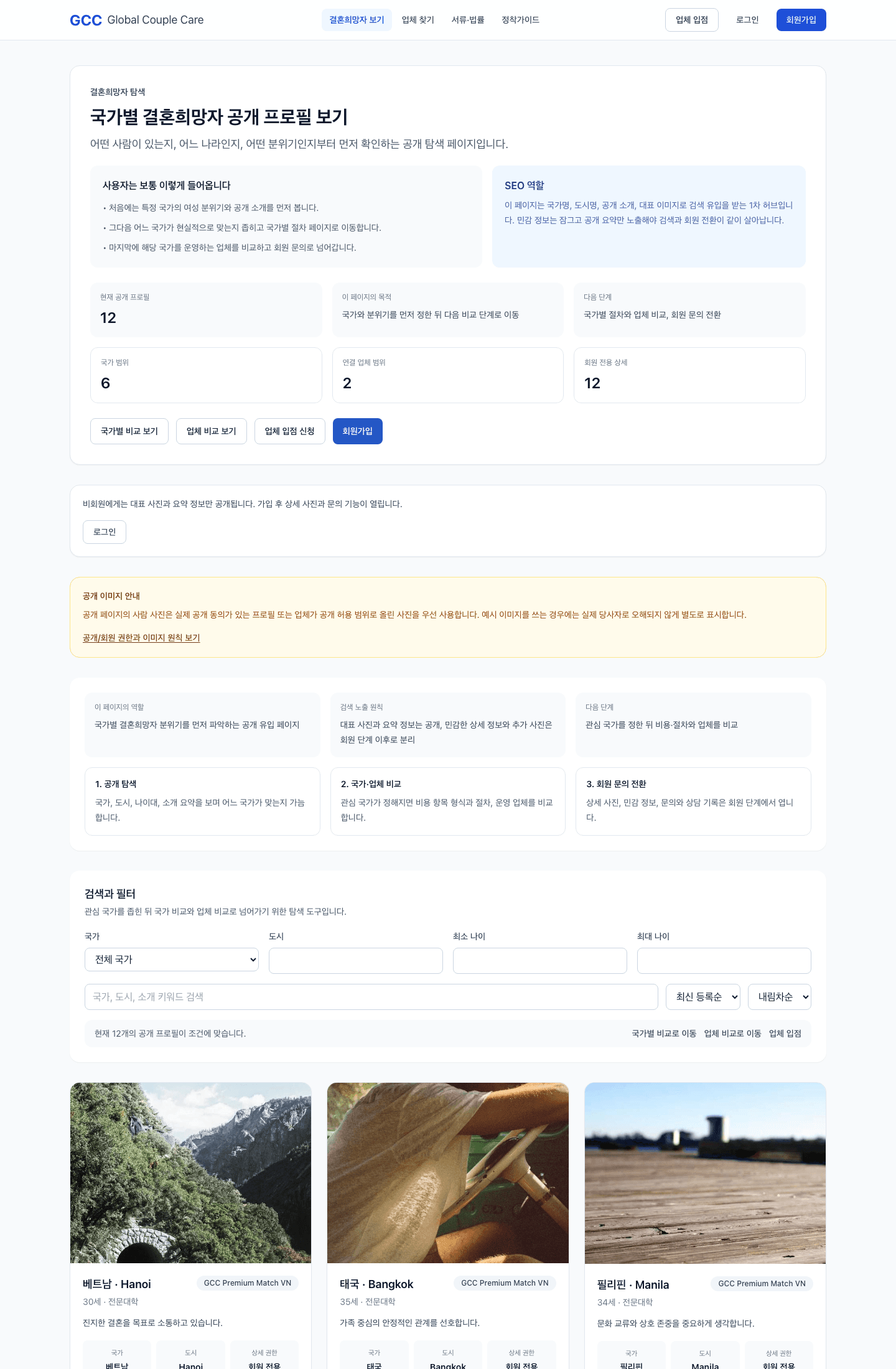896x1369 pixels.
Task: Expand the 전체 국가 country dropdown
Action: (x=172, y=960)
